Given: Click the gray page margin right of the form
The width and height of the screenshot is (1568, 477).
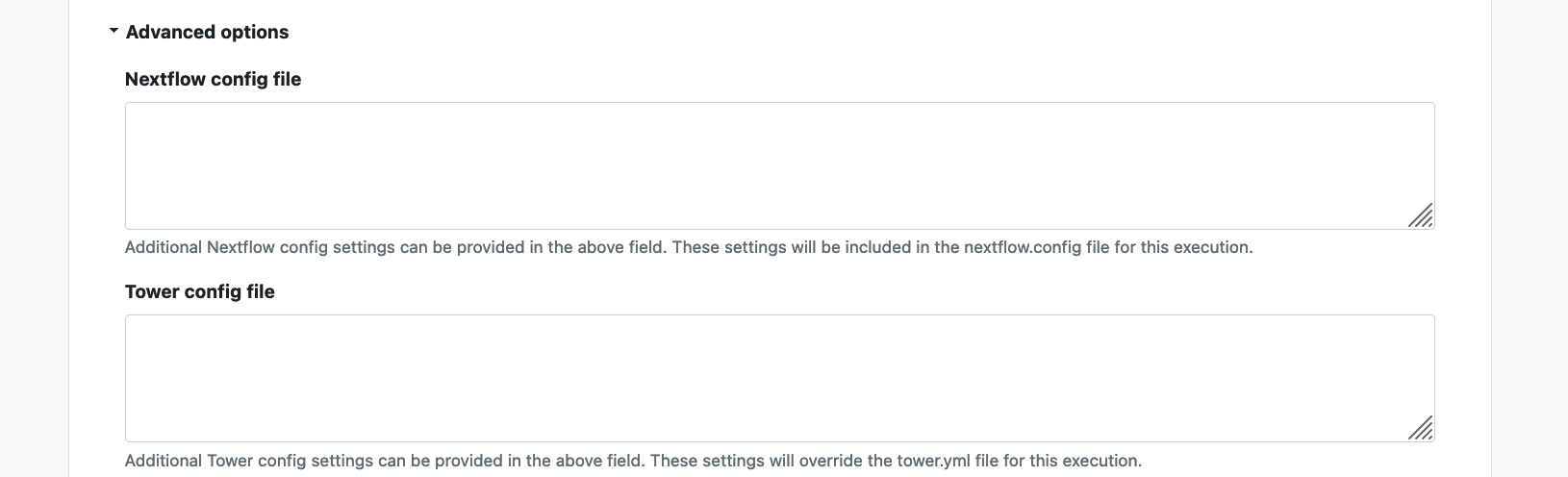Looking at the screenshot, I should [x=1530, y=238].
